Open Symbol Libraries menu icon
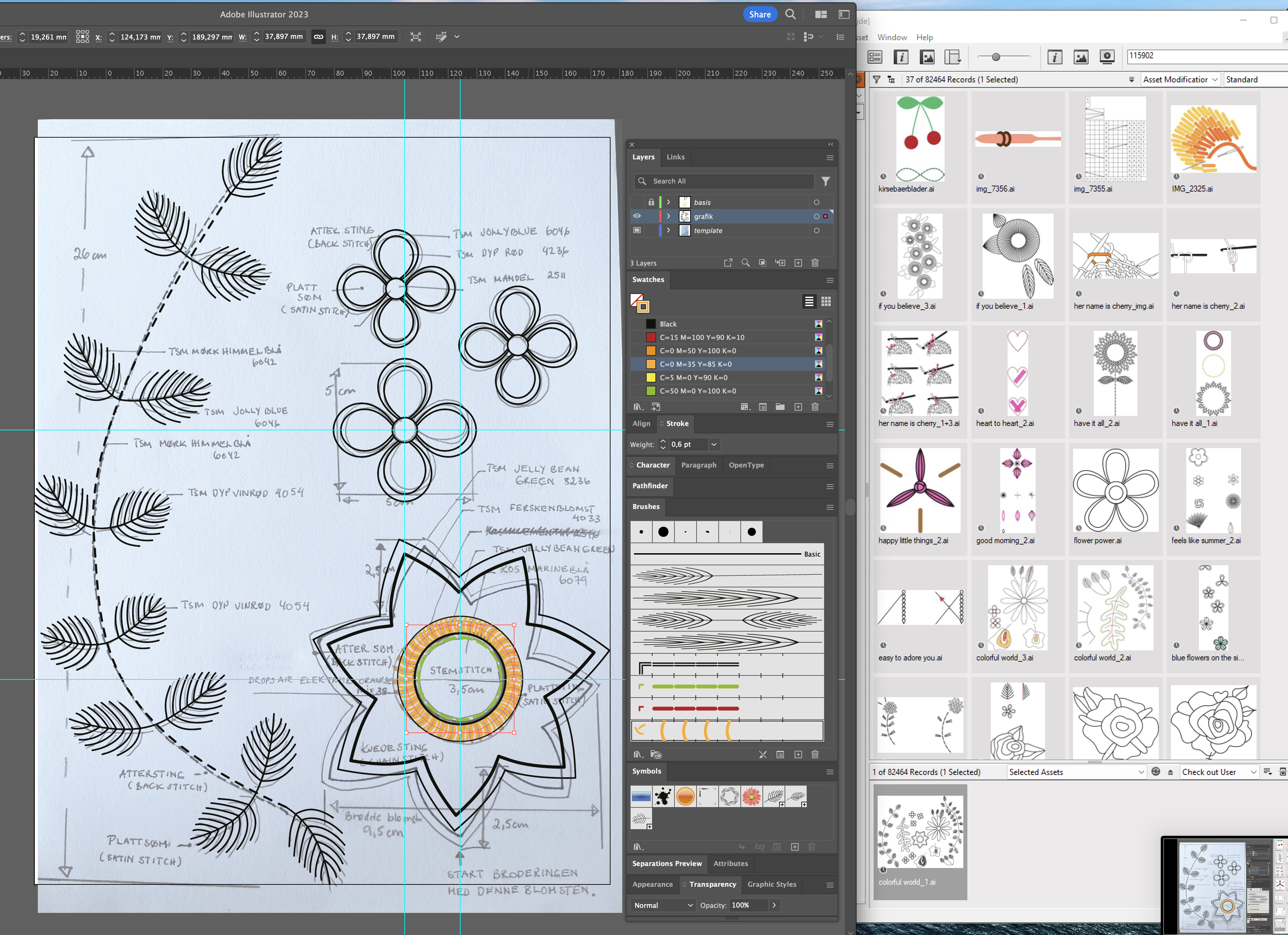The height and width of the screenshot is (935, 1288). (x=638, y=847)
